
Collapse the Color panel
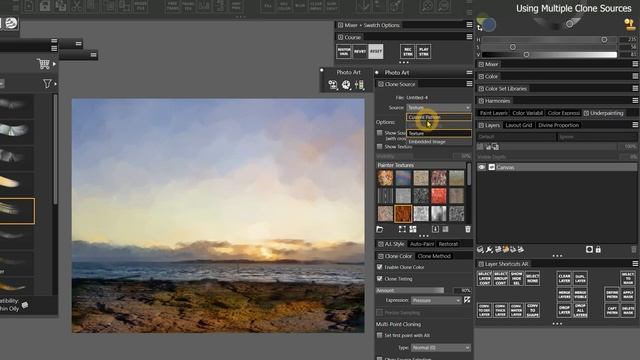[481, 76]
